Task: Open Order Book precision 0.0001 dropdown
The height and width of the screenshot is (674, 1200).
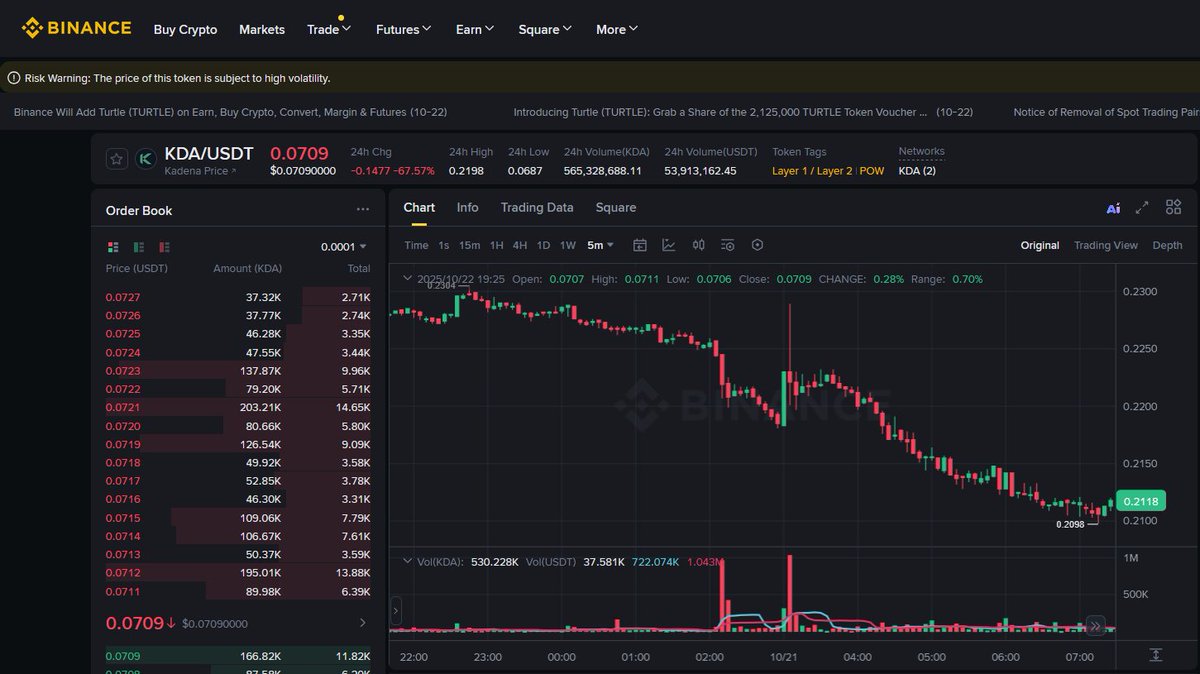Action: coord(344,246)
